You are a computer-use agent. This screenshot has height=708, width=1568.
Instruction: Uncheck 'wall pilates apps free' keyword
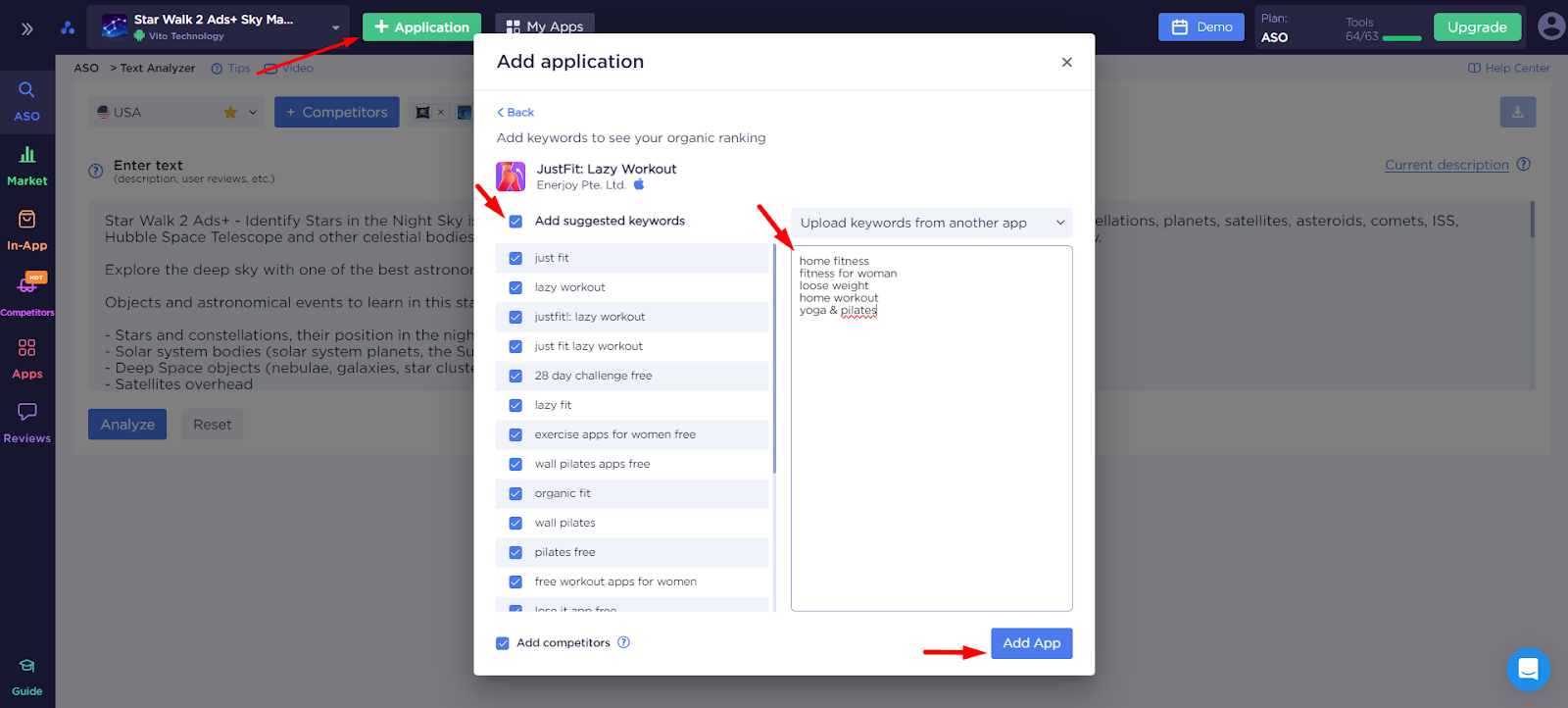pyautogui.click(x=515, y=465)
